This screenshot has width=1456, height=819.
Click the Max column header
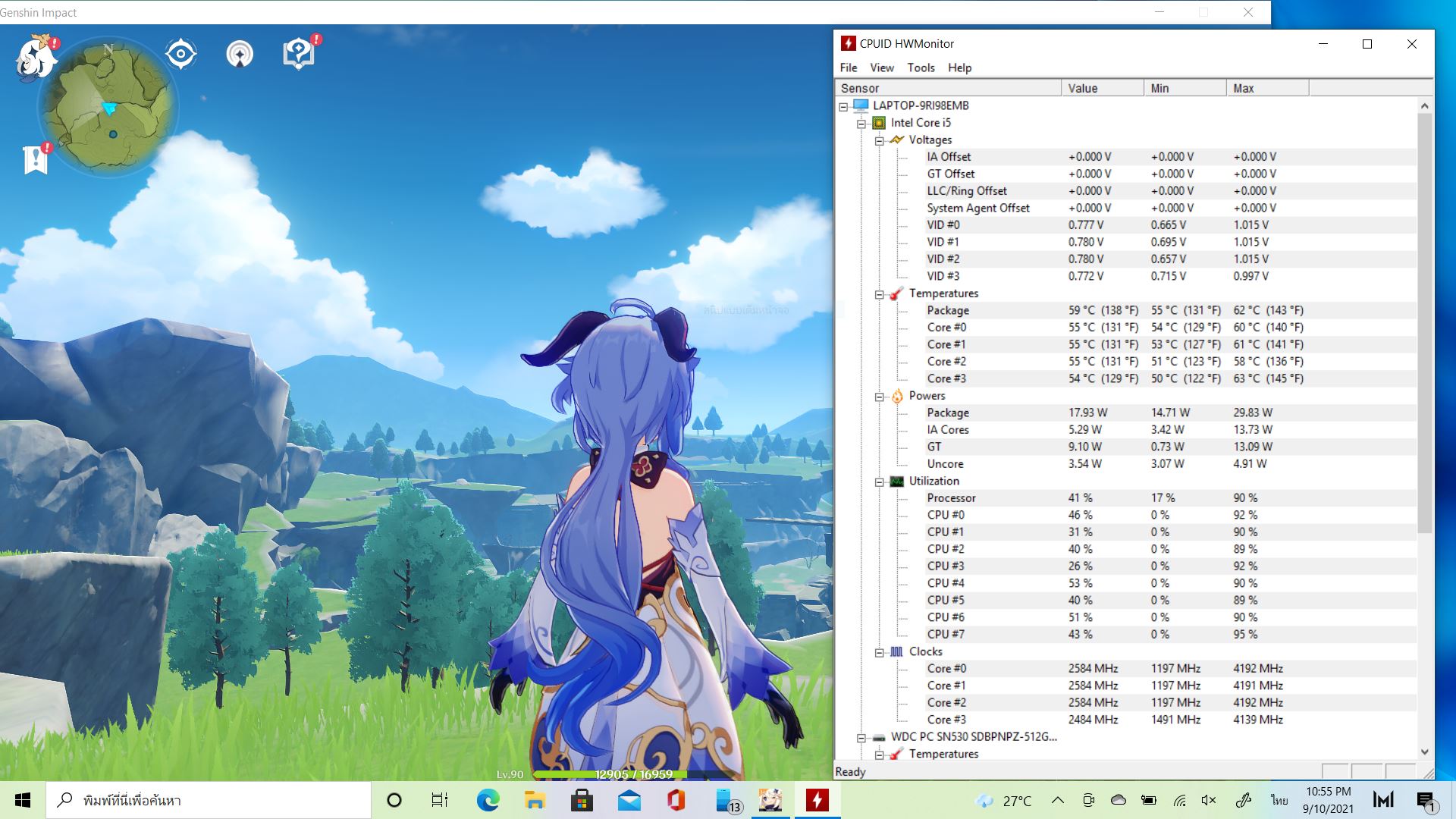coord(1268,88)
